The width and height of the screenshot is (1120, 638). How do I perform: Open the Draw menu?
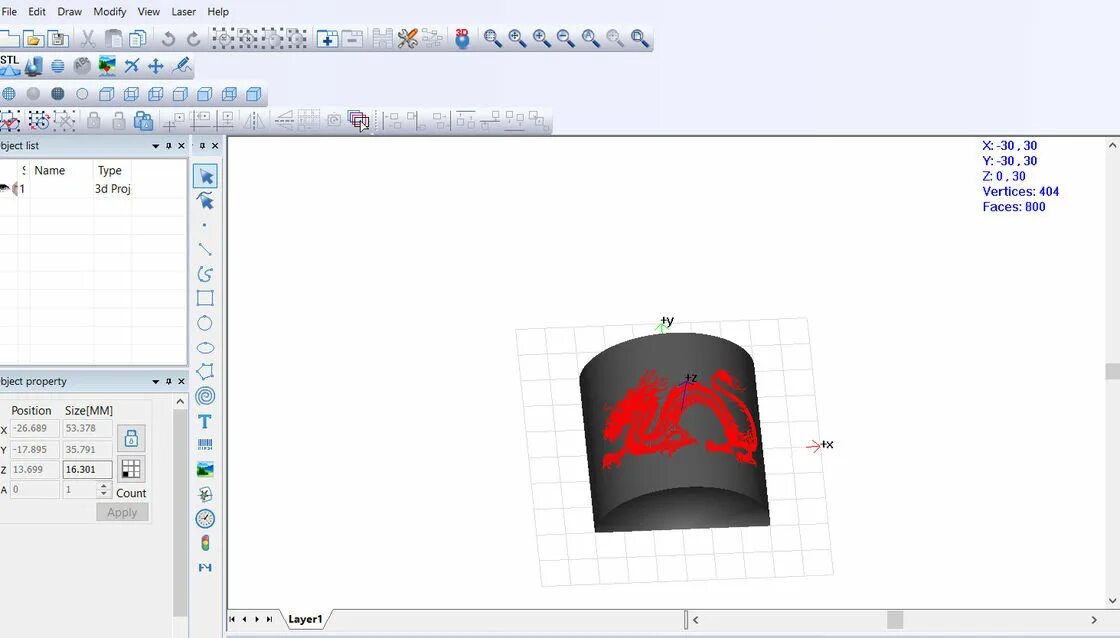pos(69,11)
